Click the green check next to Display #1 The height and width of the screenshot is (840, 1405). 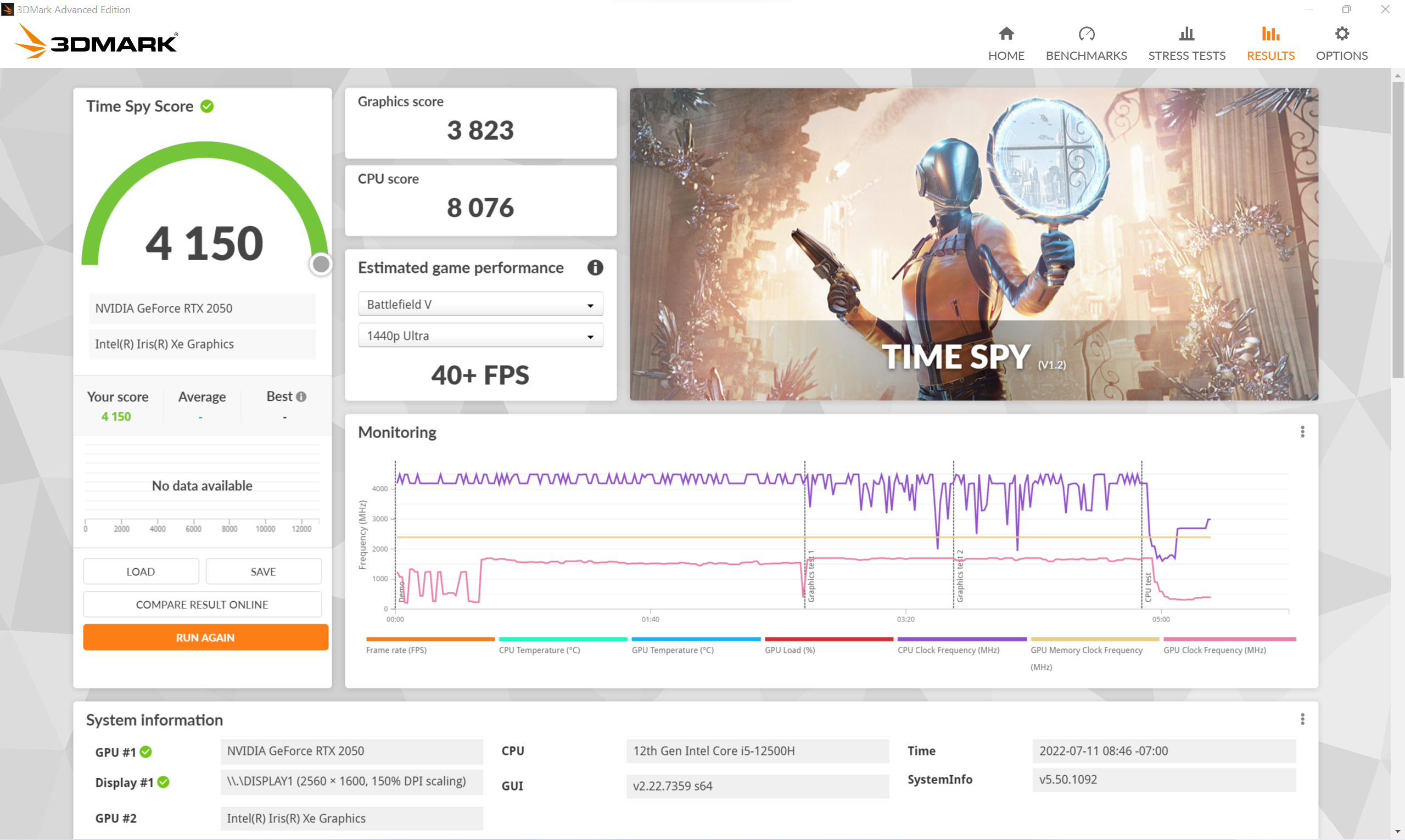[x=164, y=782]
